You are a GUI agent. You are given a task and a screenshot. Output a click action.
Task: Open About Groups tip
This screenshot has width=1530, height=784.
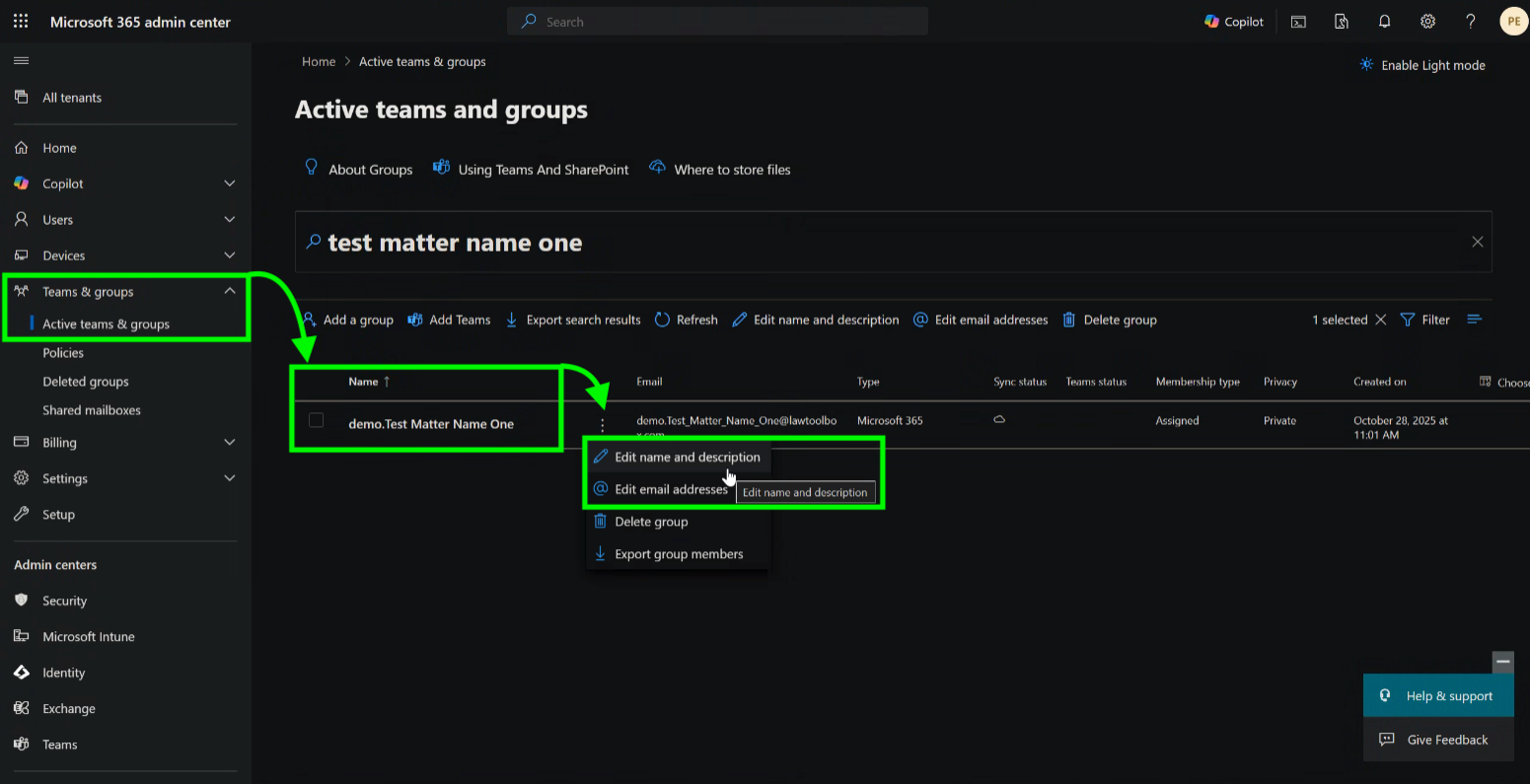point(358,169)
